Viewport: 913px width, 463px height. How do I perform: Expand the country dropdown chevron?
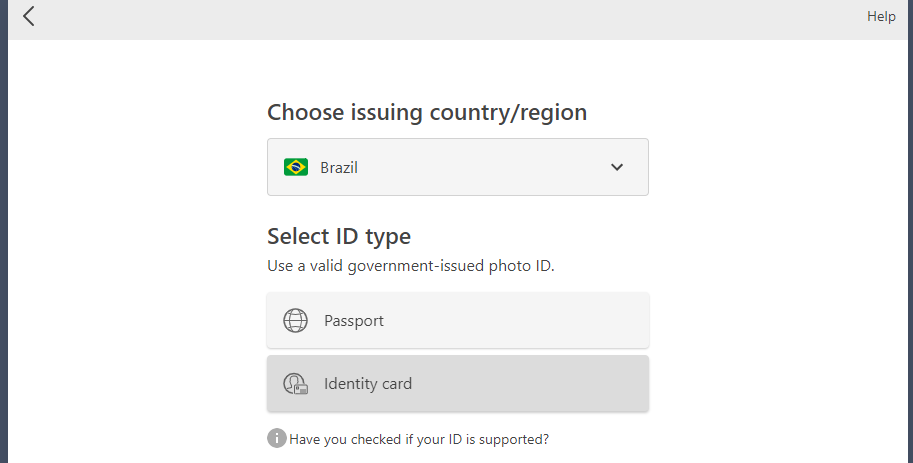pyautogui.click(x=617, y=167)
